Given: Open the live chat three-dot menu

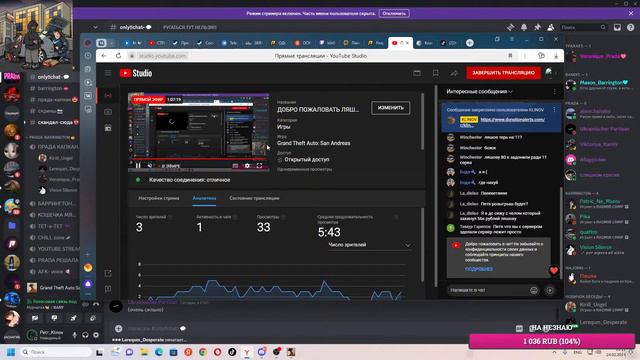Looking at the screenshot, I should 554,92.
